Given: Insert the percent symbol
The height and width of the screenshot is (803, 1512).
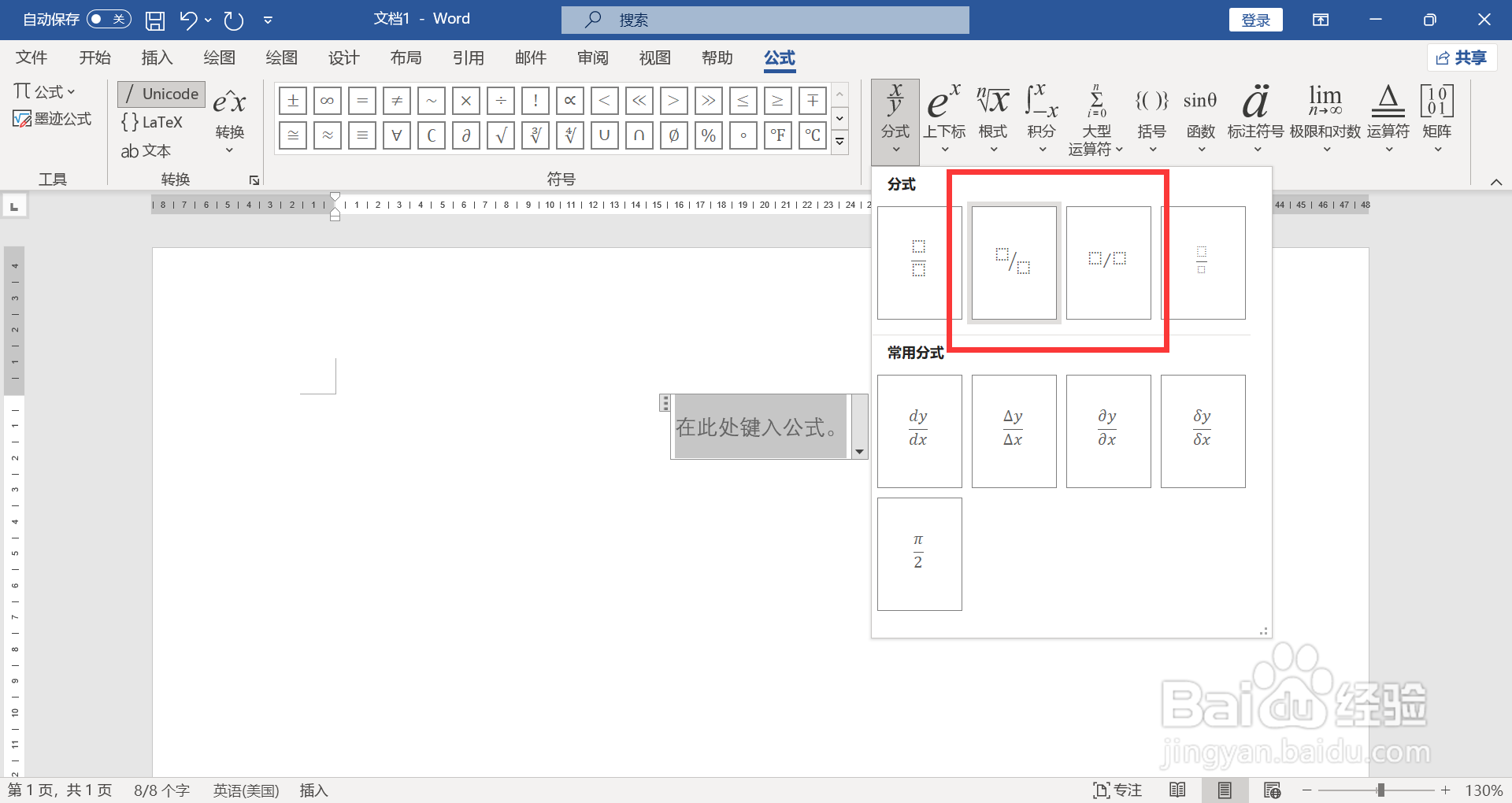Looking at the screenshot, I should [709, 135].
